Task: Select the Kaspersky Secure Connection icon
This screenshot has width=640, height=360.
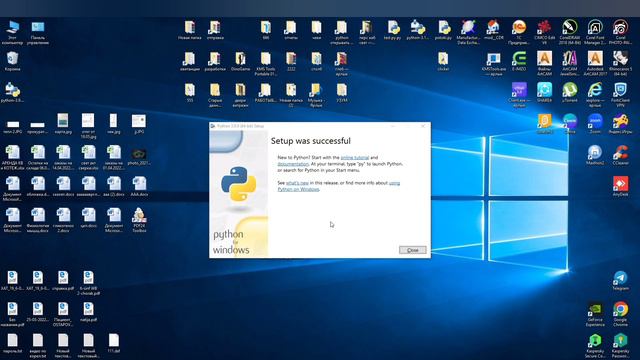Action: (x=595, y=345)
